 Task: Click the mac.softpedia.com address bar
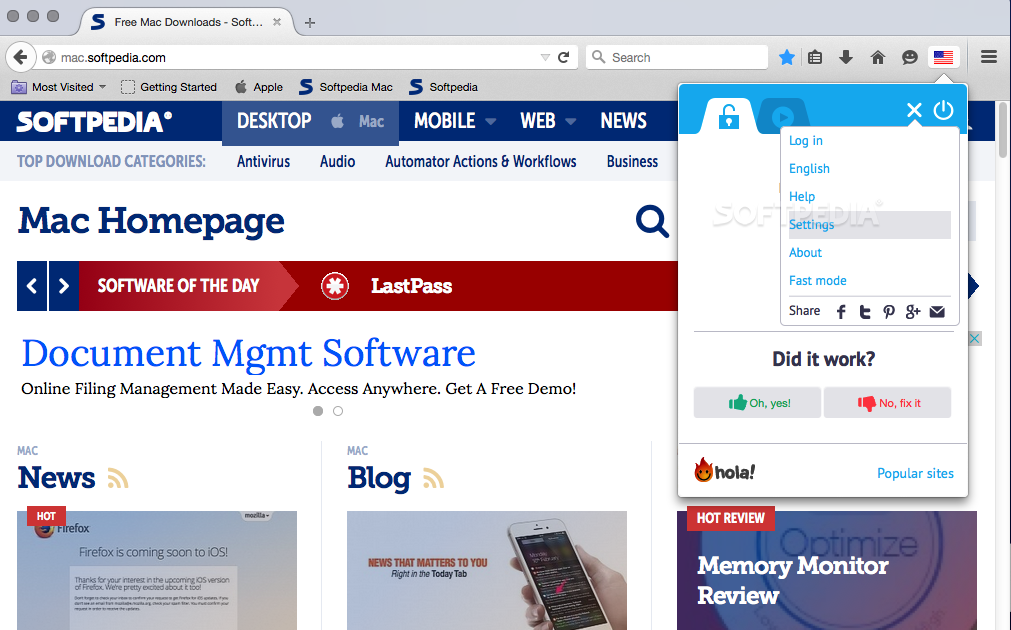click(x=290, y=57)
